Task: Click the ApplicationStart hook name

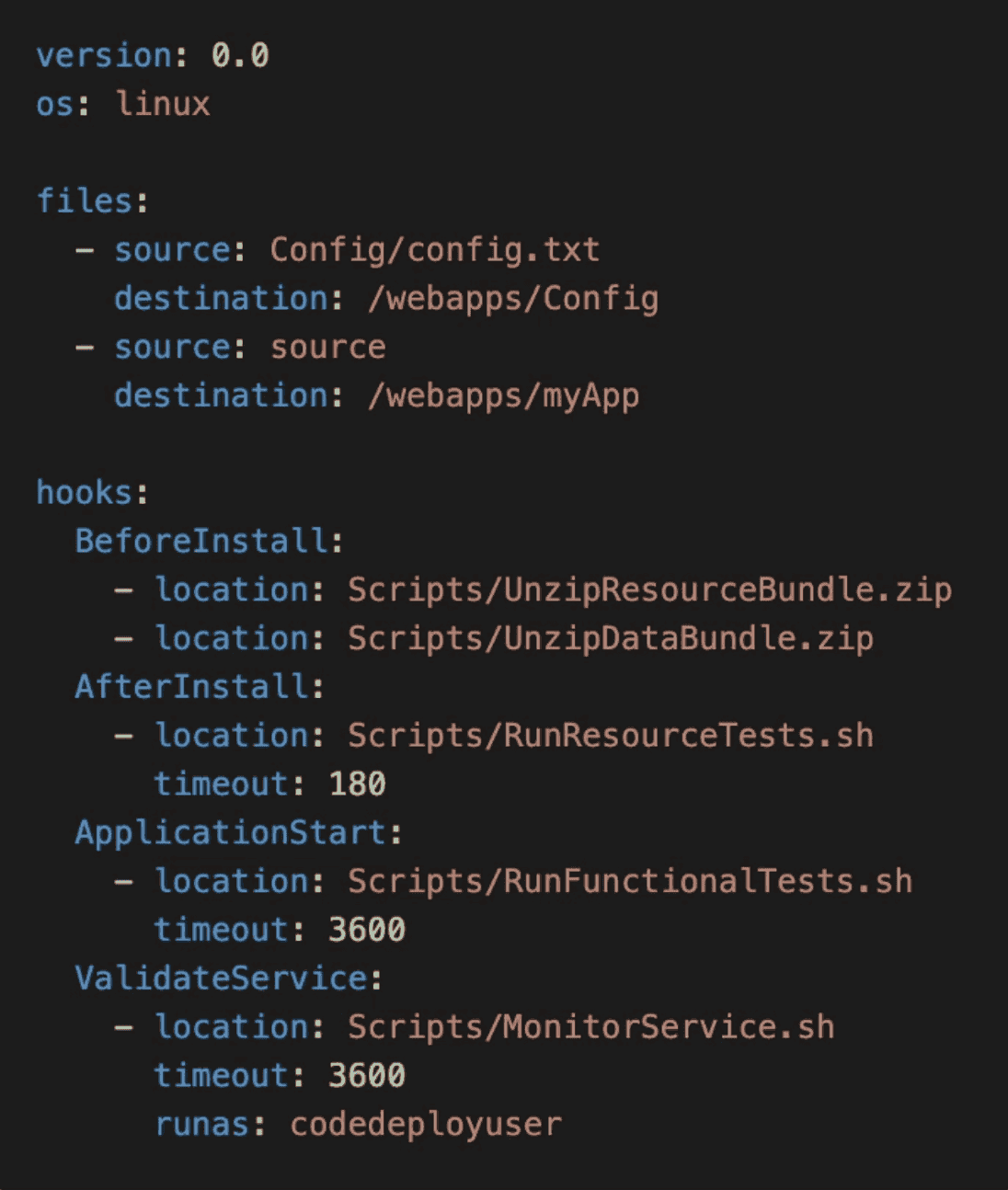Action: coord(231,833)
